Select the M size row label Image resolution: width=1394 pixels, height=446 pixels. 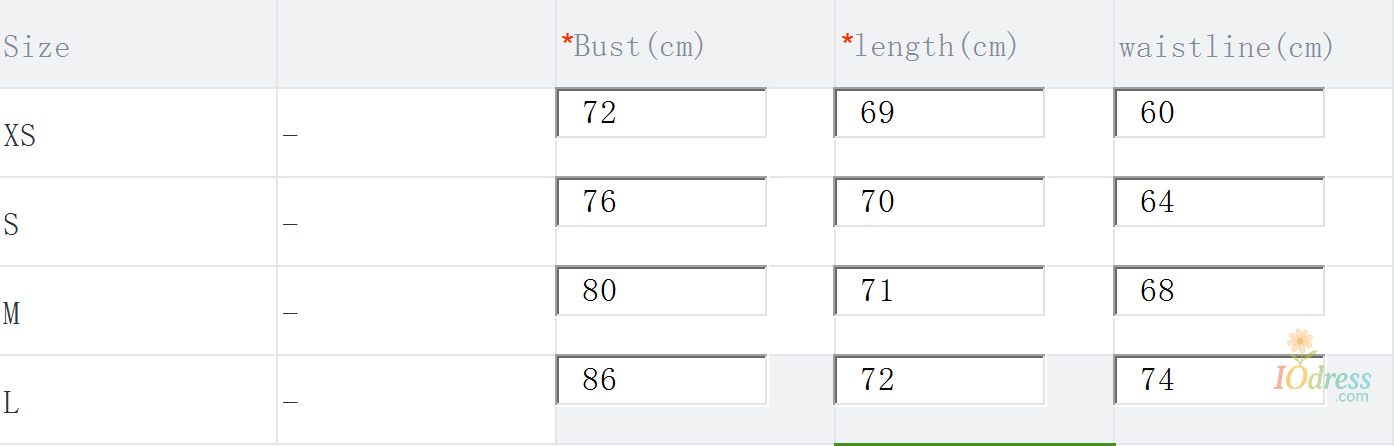12,314
